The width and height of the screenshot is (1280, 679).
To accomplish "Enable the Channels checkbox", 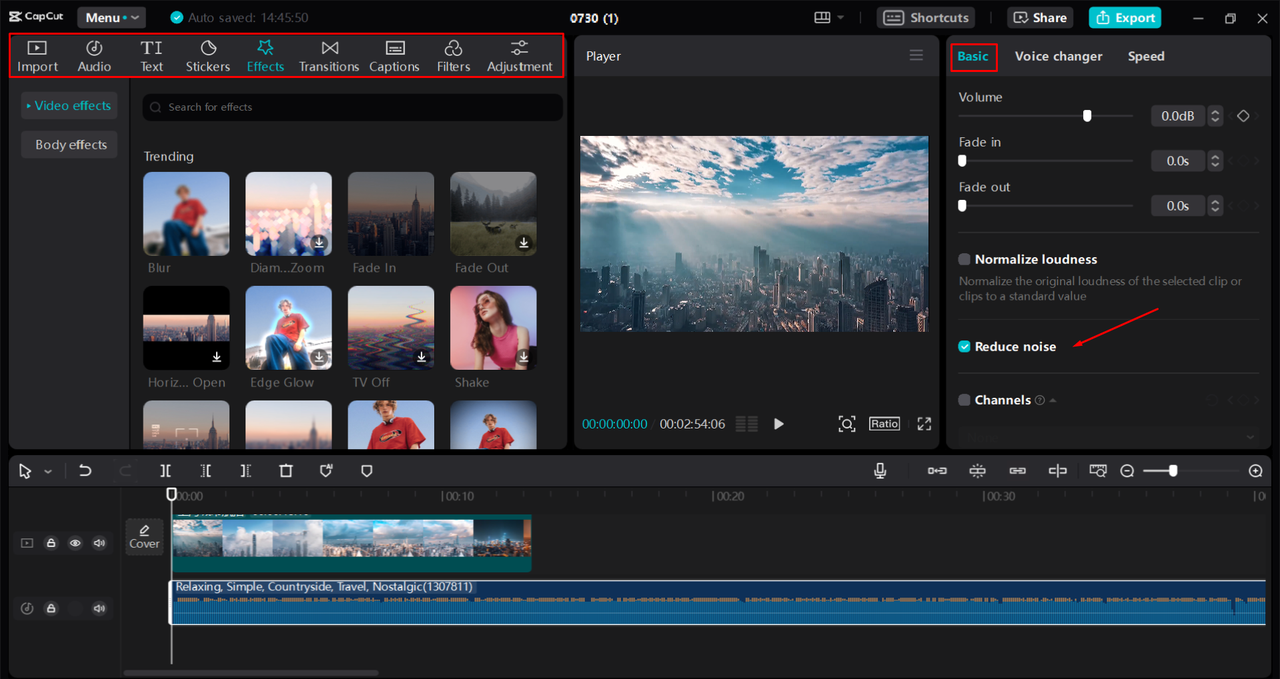I will pyautogui.click(x=964, y=400).
